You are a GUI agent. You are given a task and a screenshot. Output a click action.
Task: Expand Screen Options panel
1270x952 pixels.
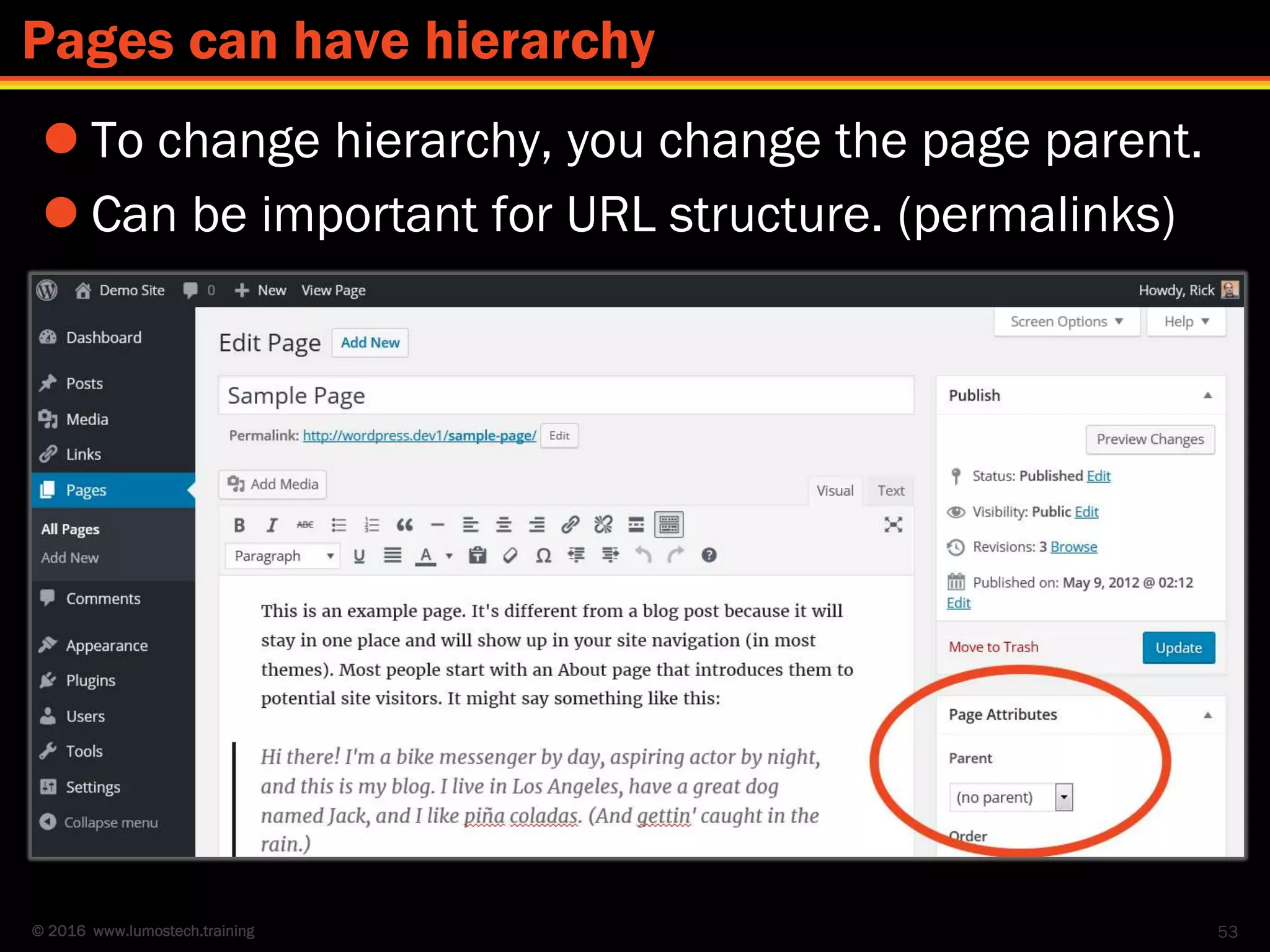pos(1067,322)
